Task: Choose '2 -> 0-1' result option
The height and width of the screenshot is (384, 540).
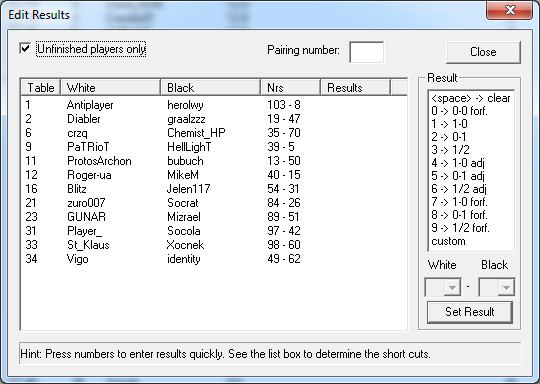Action: coord(471,137)
